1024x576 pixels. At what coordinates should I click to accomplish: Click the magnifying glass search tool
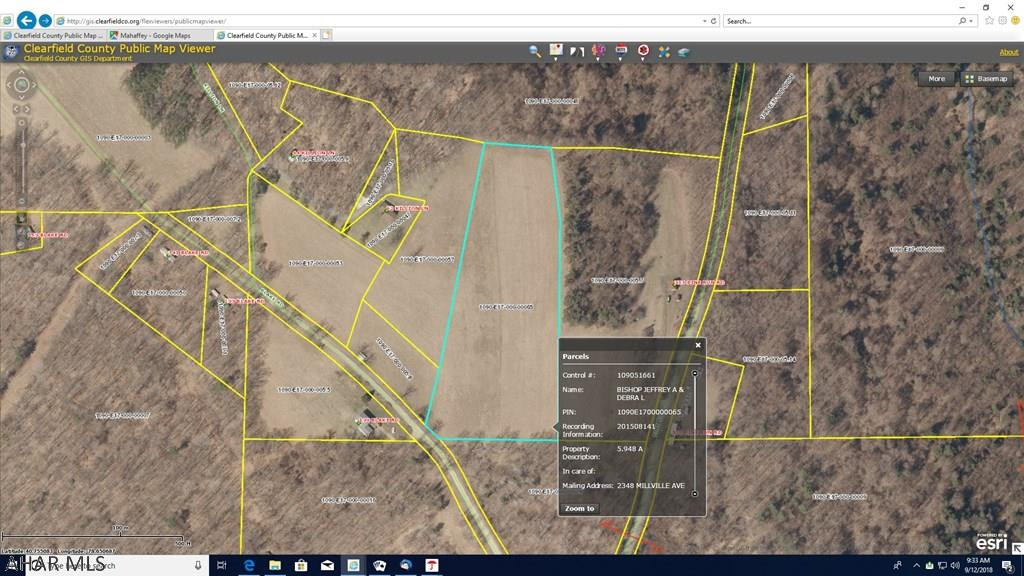tap(535, 51)
